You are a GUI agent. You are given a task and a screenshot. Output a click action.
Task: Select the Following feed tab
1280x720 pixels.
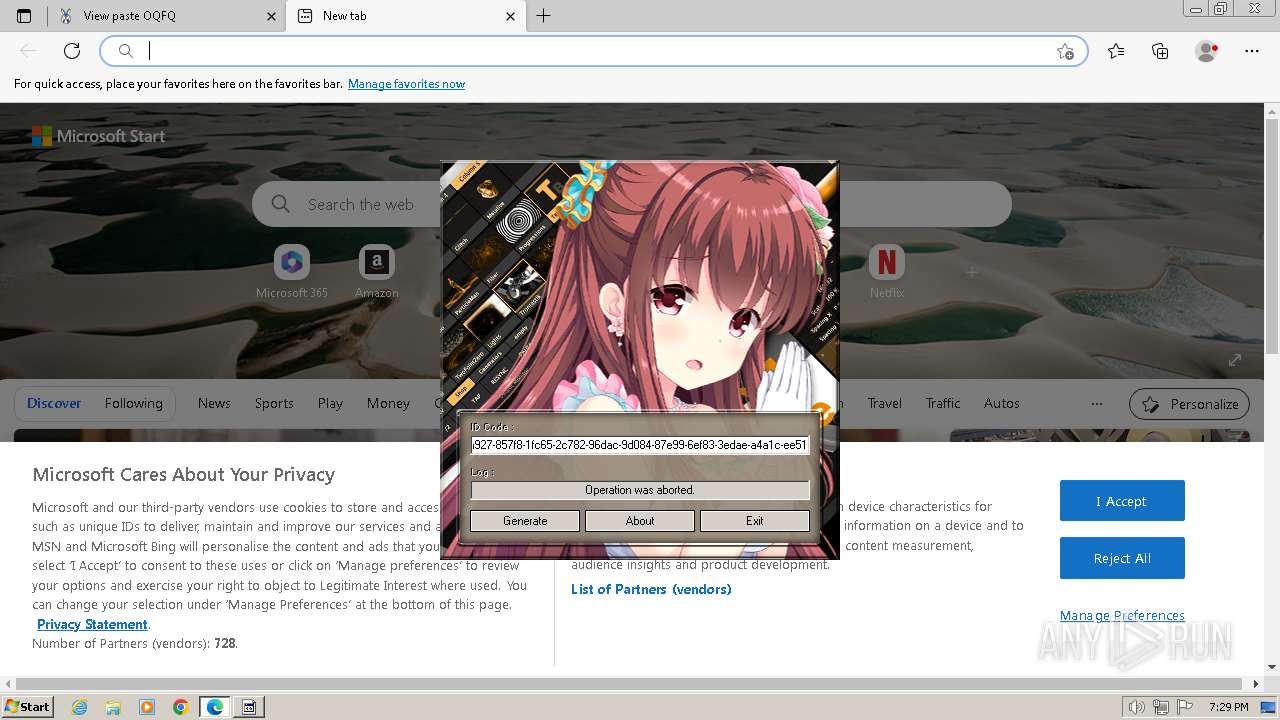point(133,403)
